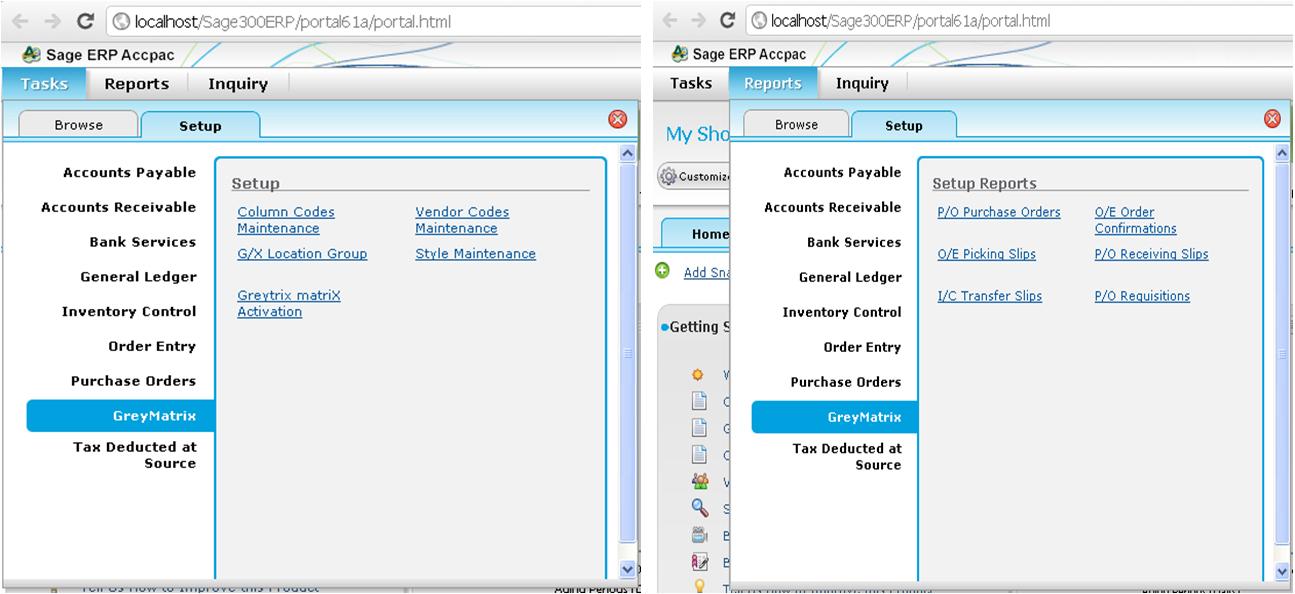Click scroll-up arrow in left panel scrollbar
Screen dimensions: 1295x594
point(628,153)
